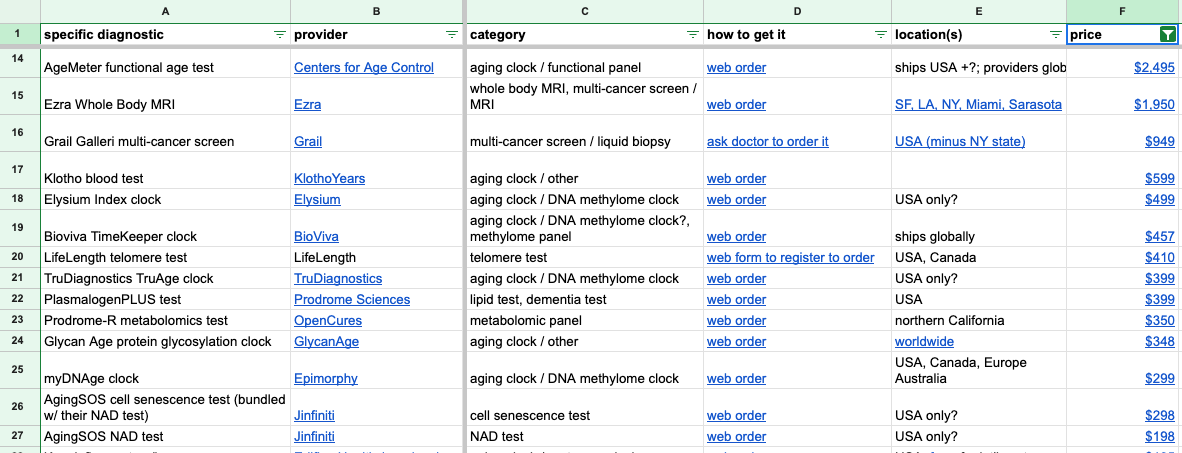
Task: Click web order link for Klotho blood test
Action: [736, 179]
